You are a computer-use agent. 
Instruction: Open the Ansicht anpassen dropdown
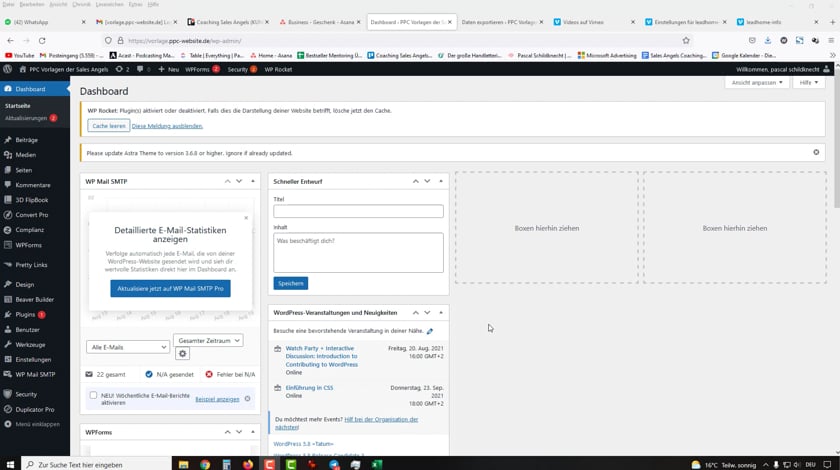(x=757, y=83)
